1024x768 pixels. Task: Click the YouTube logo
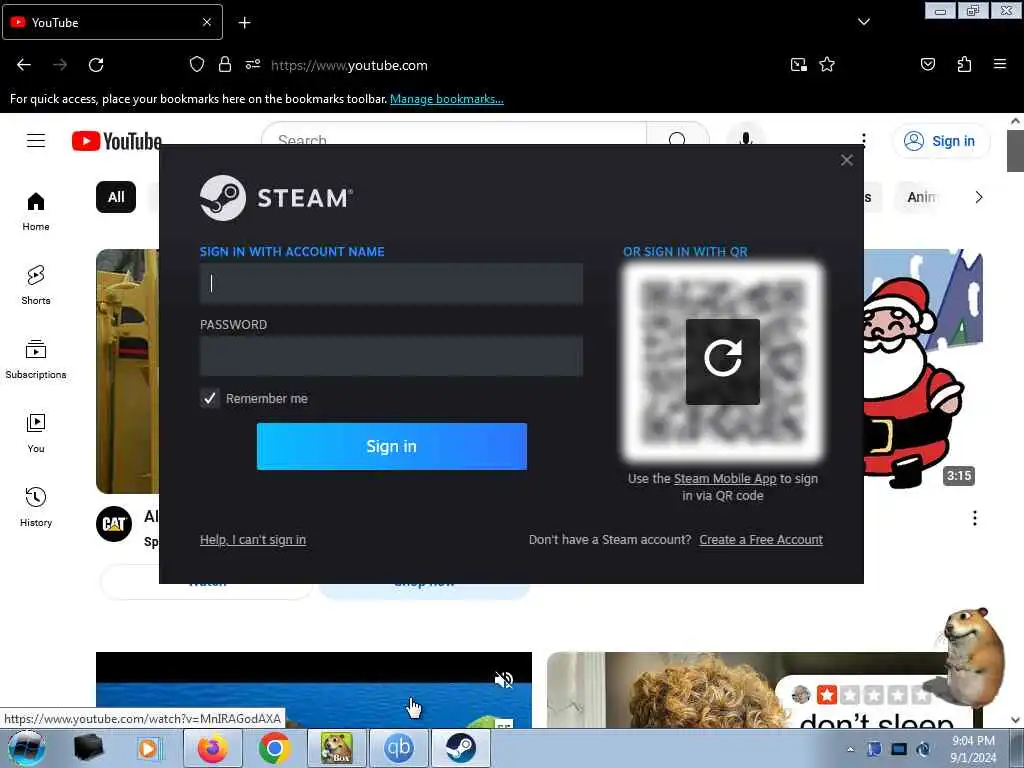click(116, 141)
